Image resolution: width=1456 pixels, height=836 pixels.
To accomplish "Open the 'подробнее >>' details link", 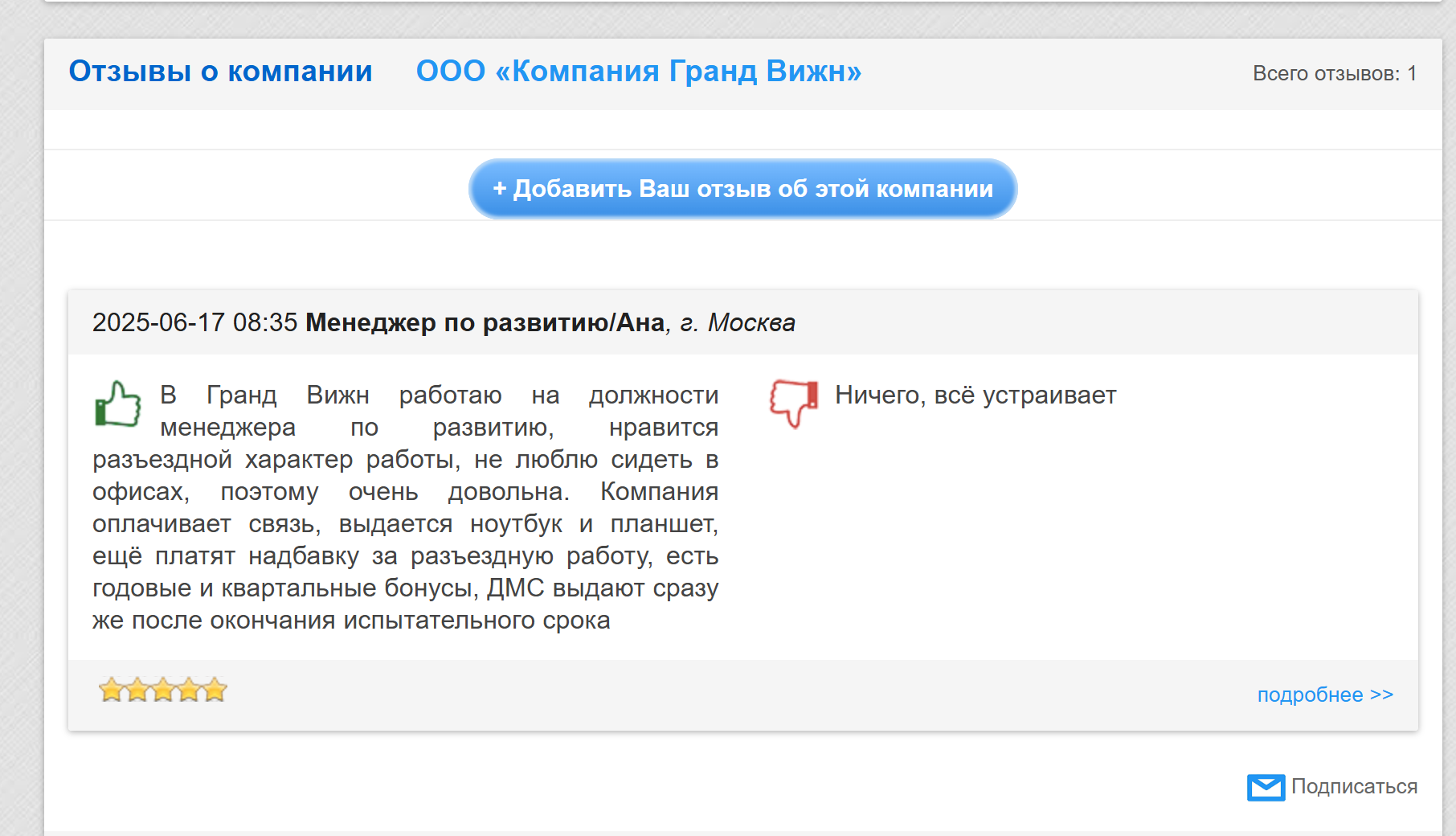I will tap(1325, 695).
